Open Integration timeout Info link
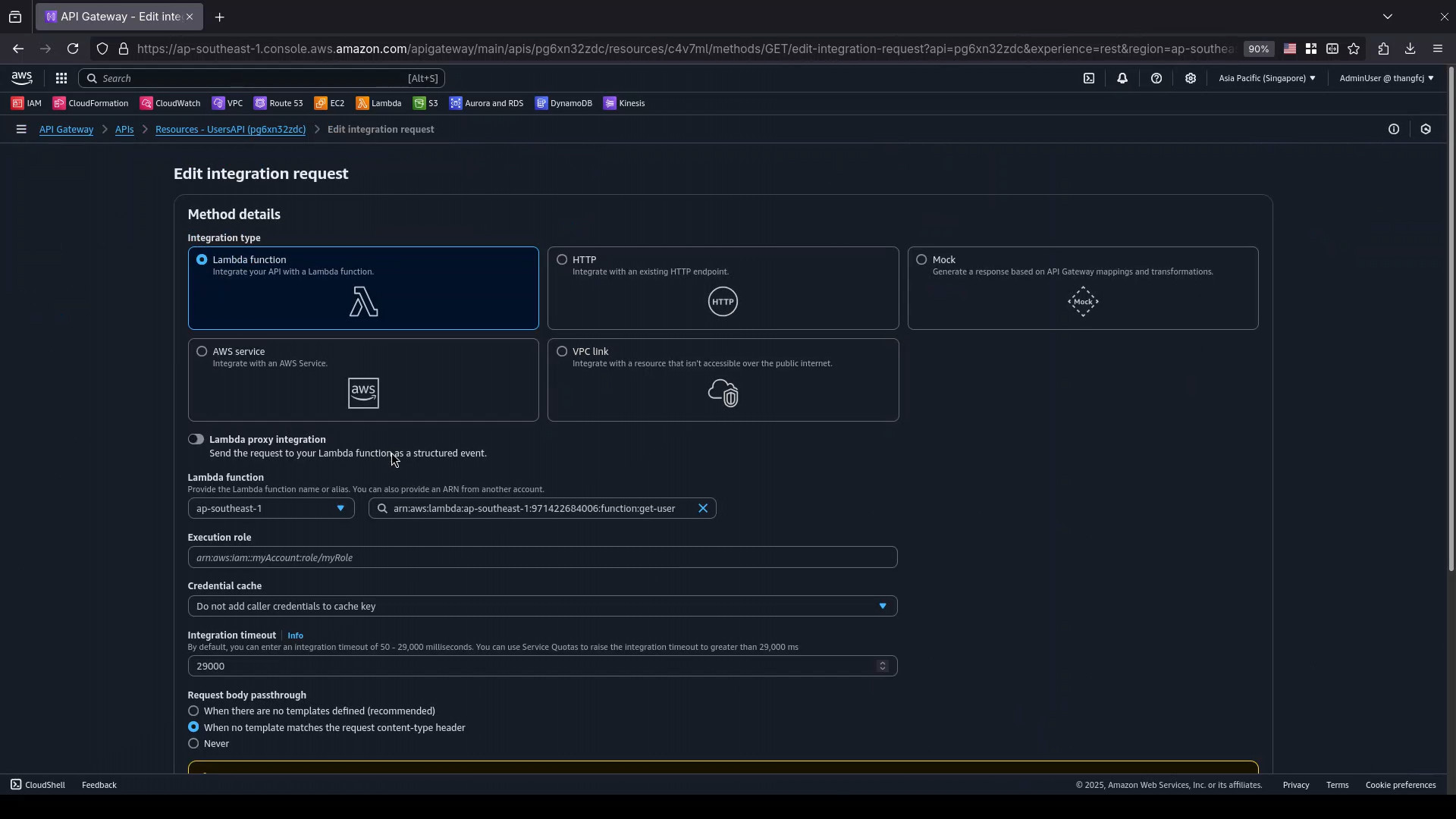Screen dimensions: 1456x819 295,636
